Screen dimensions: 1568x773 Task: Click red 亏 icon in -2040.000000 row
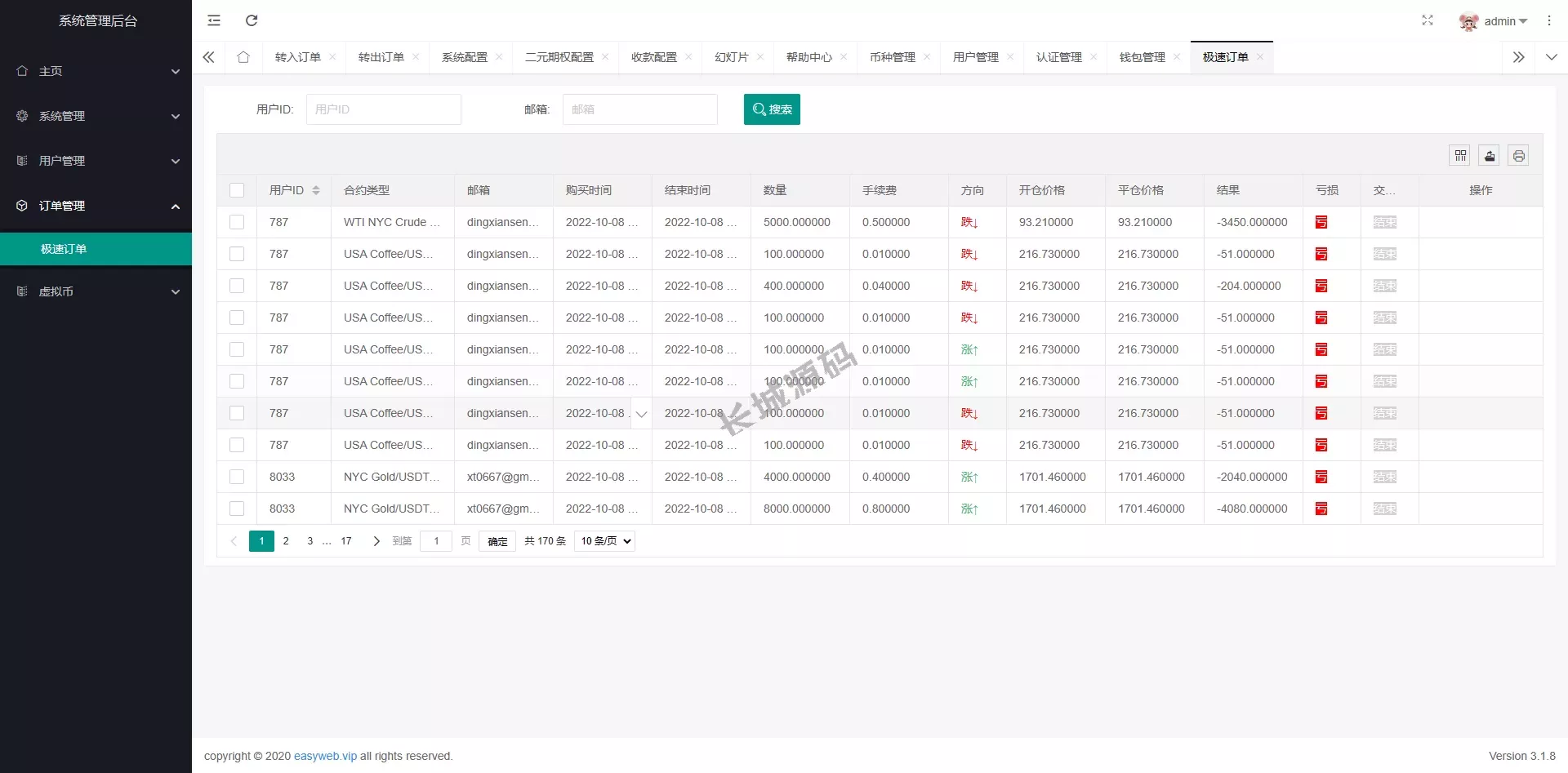[x=1321, y=477]
